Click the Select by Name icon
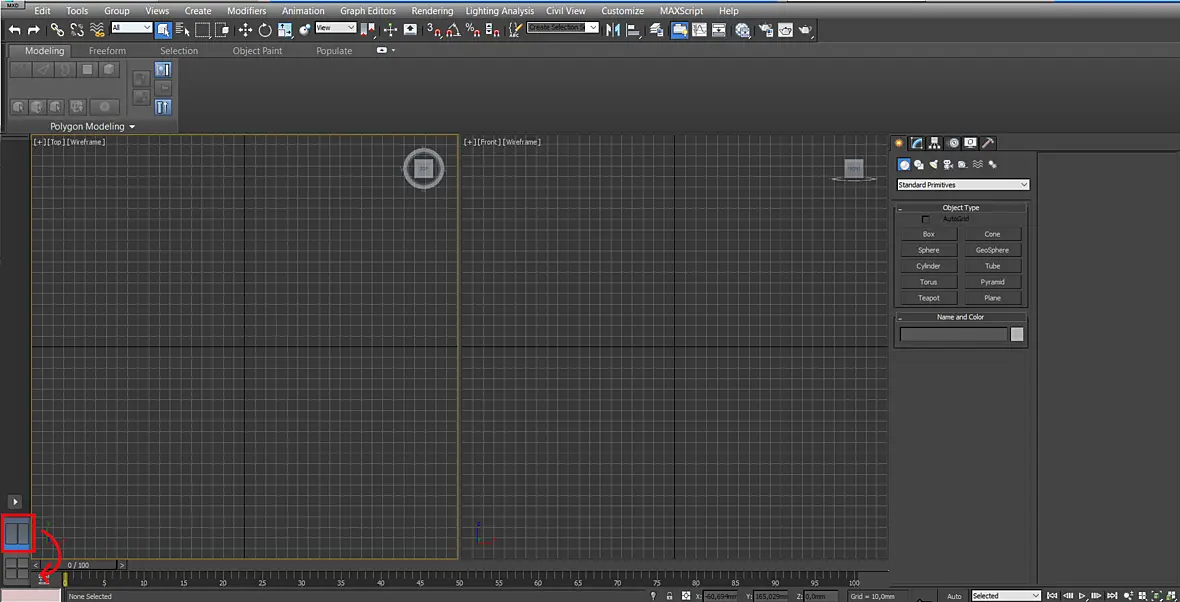 pos(182,30)
